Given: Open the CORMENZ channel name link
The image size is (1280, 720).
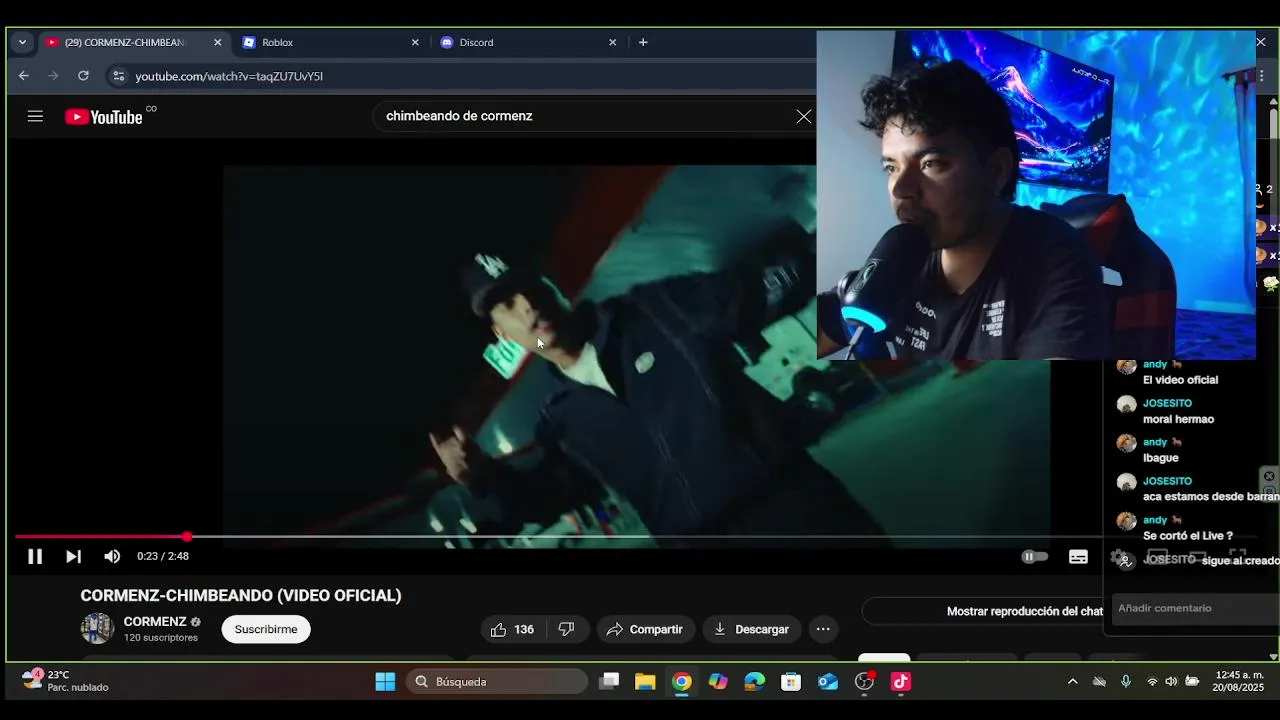Looking at the screenshot, I should click(x=155, y=621).
